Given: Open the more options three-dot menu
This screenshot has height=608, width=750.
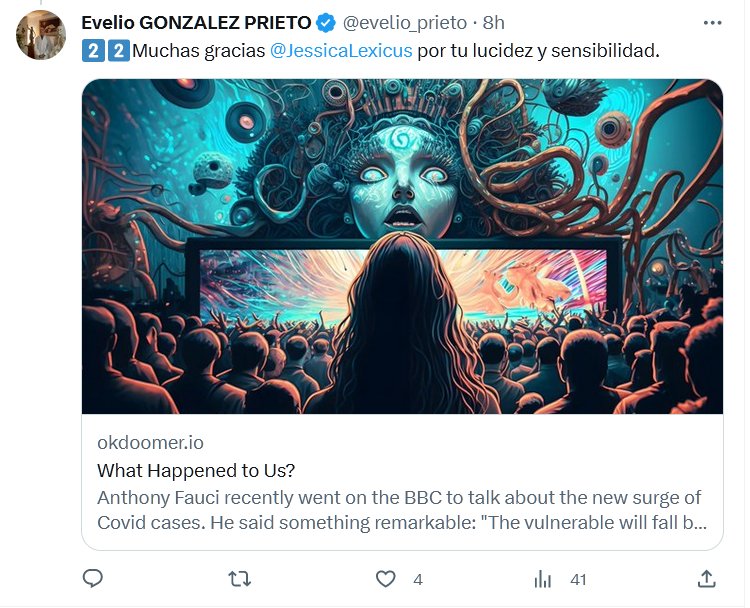Looking at the screenshot, I should (x=712, y=22).
